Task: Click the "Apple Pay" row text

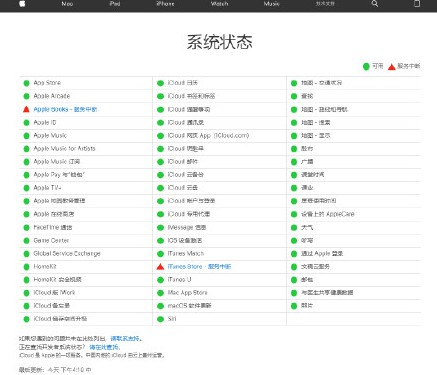Action: [59, 175]
